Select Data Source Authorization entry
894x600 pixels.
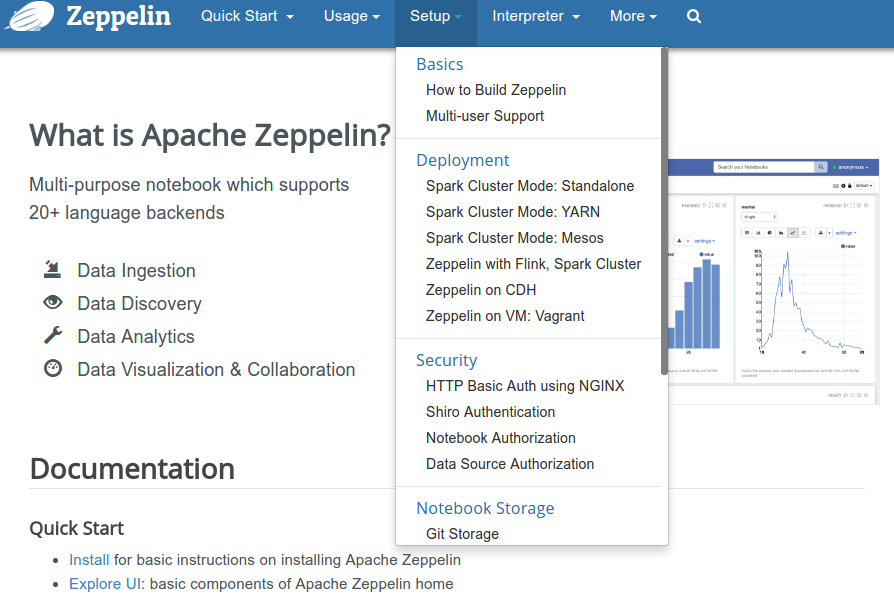510,464
